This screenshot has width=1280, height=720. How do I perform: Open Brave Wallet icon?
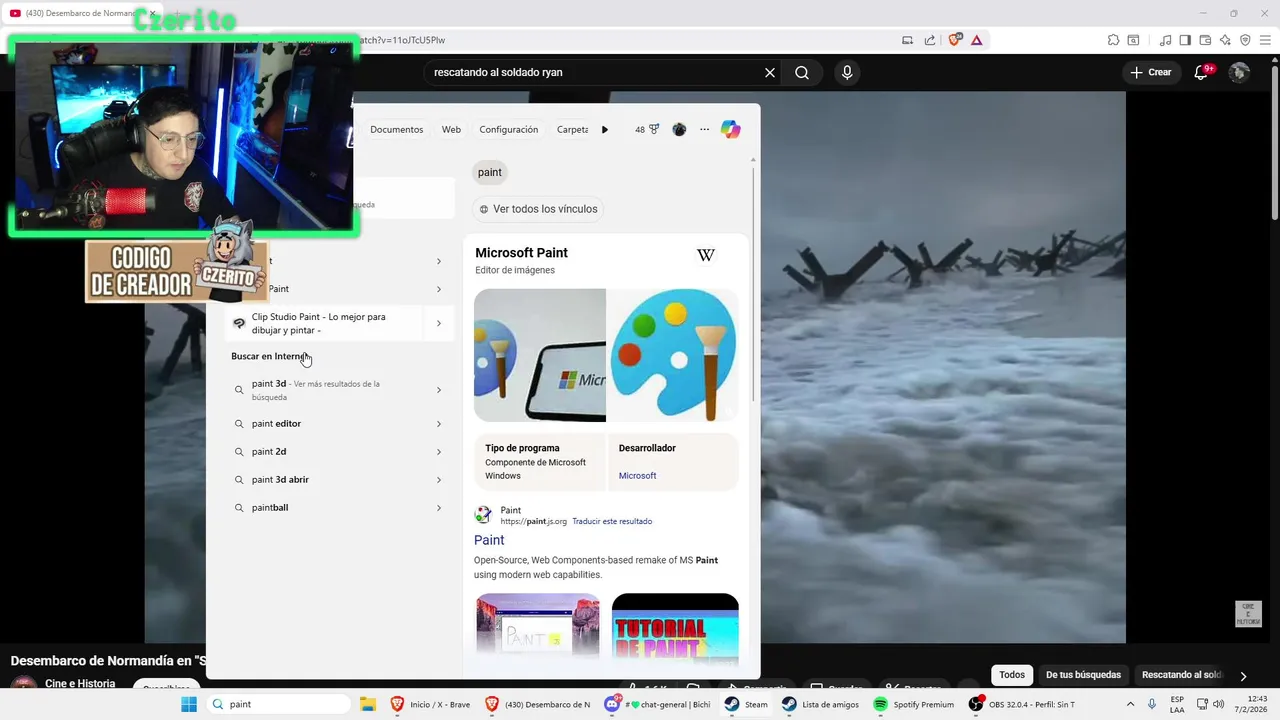click(x=1205, y=40)
